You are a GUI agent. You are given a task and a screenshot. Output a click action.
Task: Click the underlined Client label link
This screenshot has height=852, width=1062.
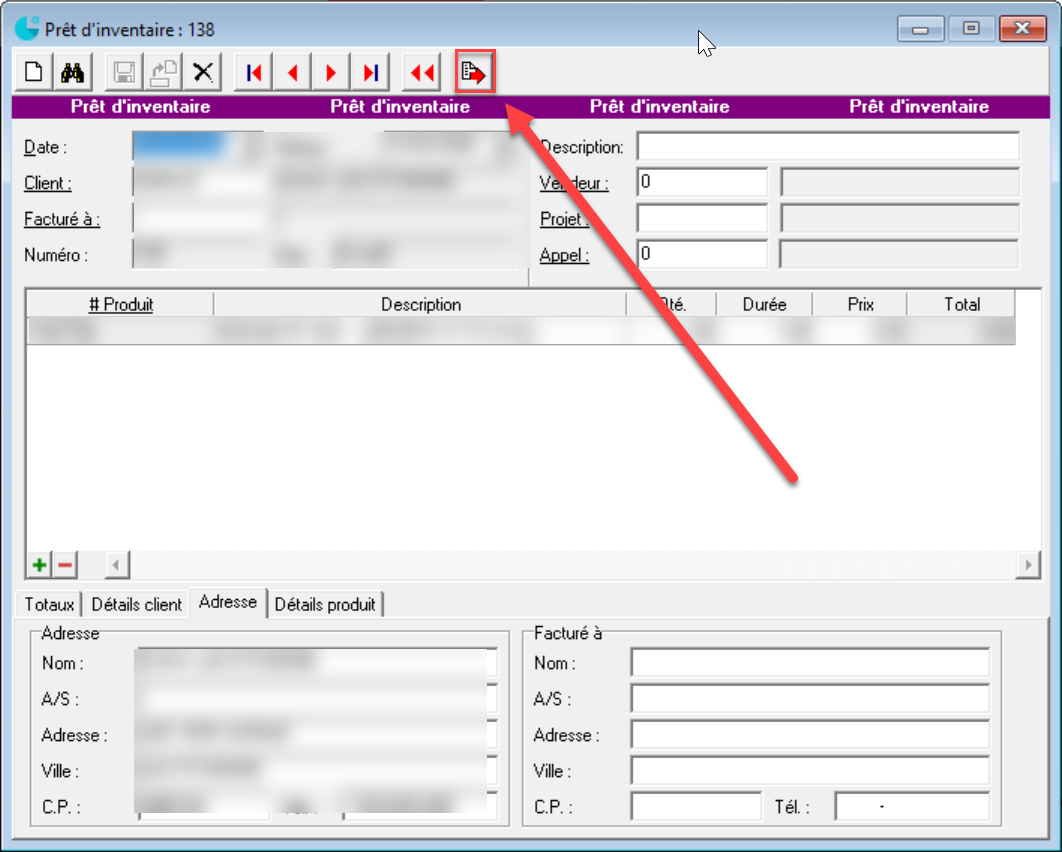[48, 184]
